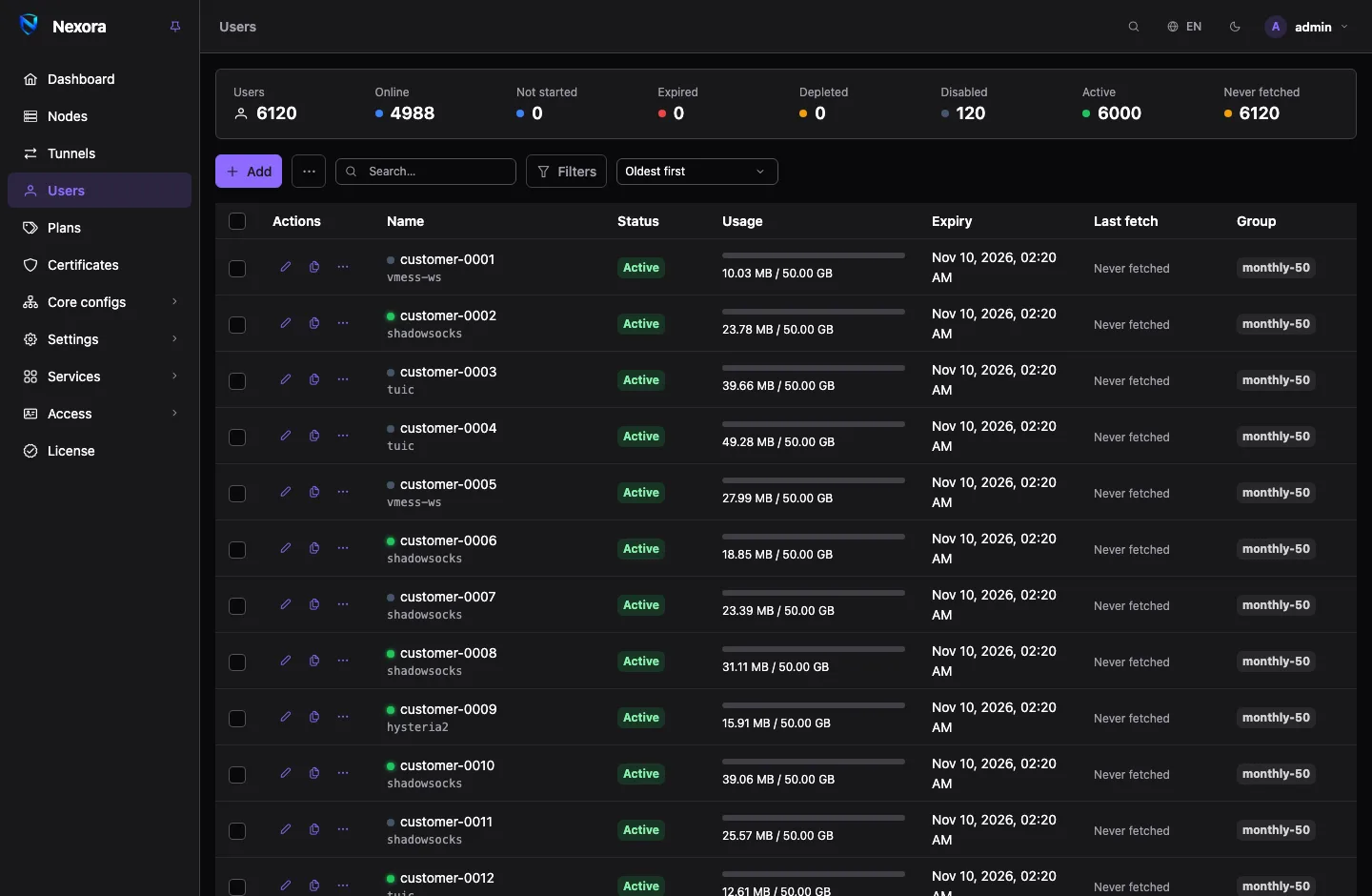
Task: Click usage bar of customer-0004
Action: pos(814,424)
